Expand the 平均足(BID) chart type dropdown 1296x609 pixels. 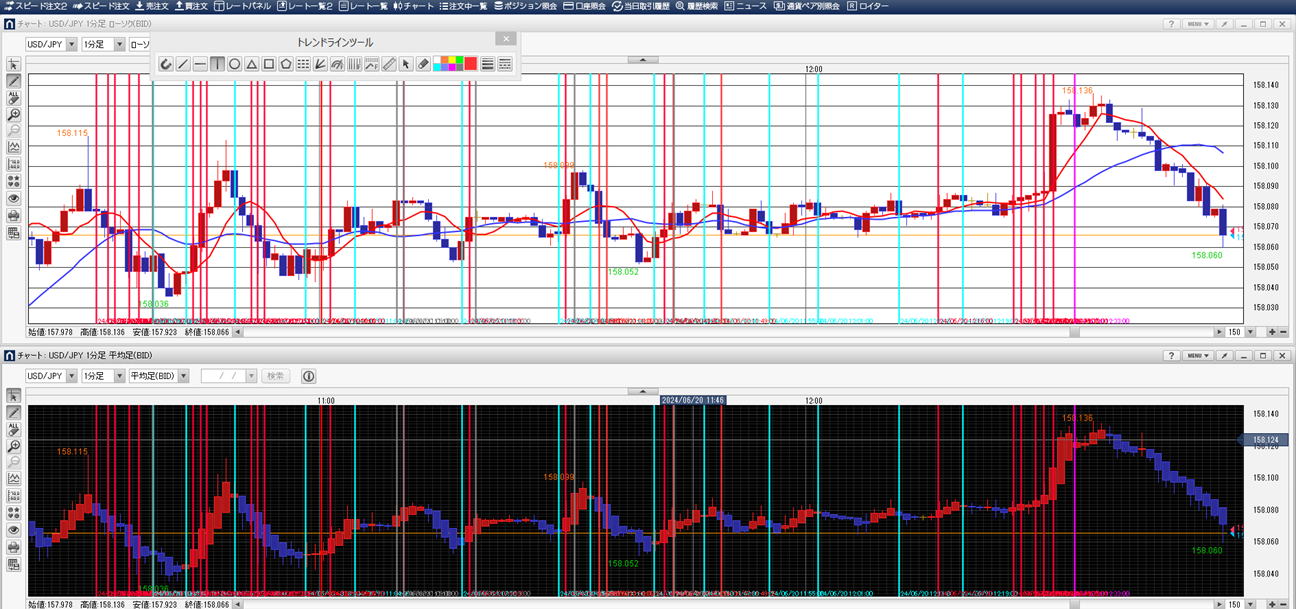[183, 376]
